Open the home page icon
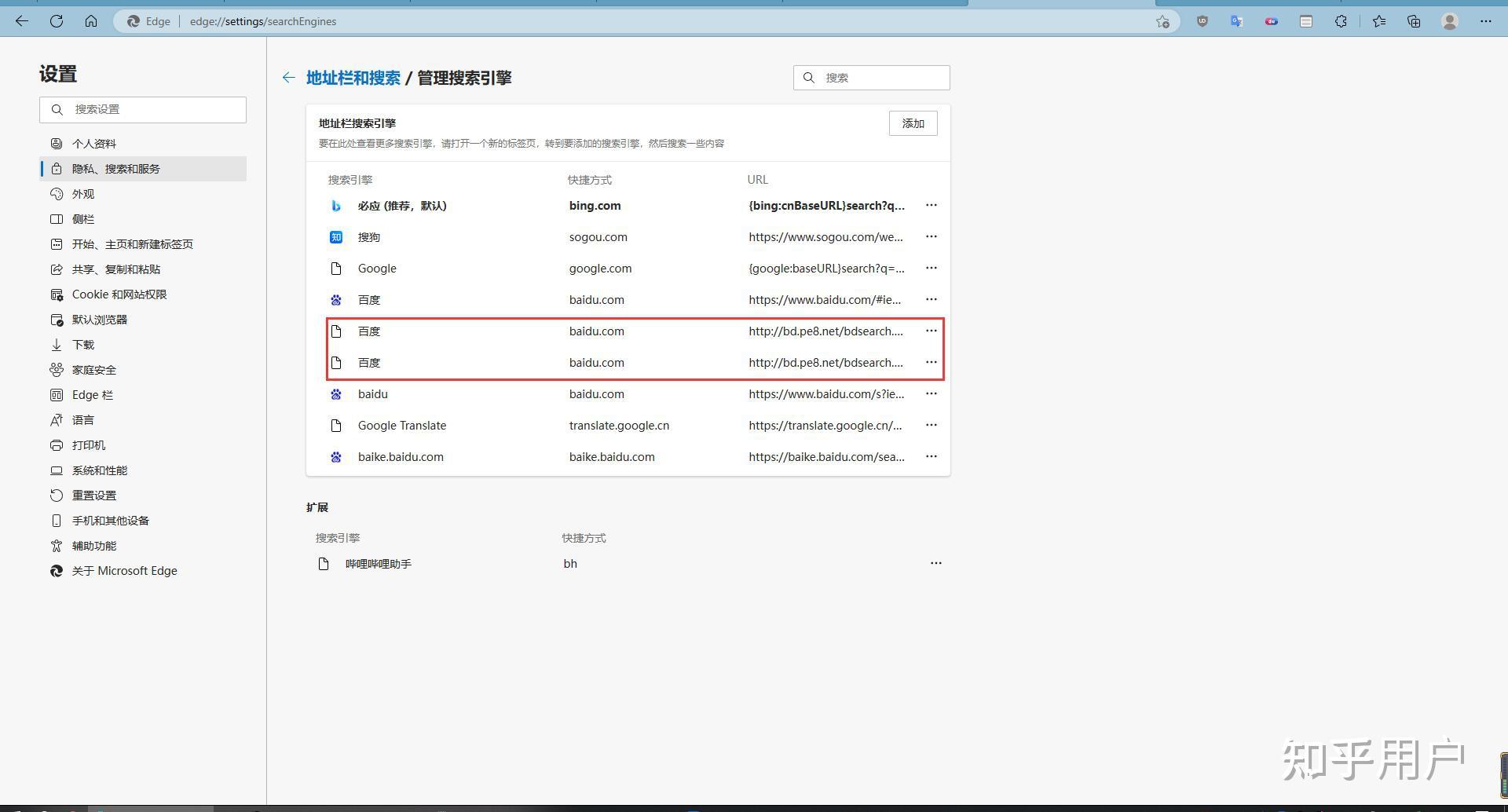The width and height of the screenshot is (1508, 812). 91,21
